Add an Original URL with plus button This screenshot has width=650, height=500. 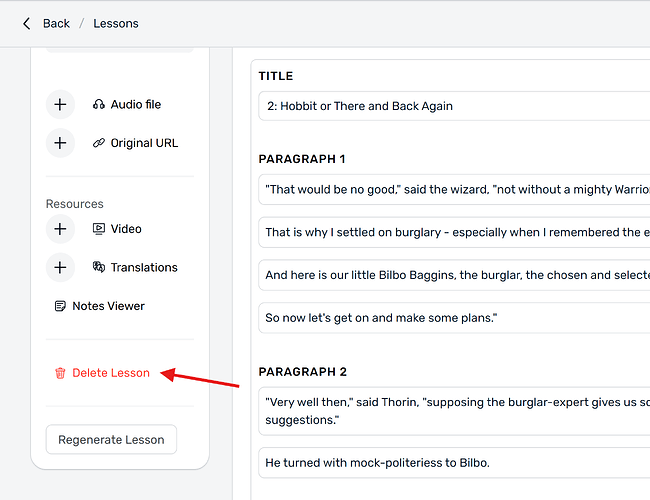coord(60,143)
